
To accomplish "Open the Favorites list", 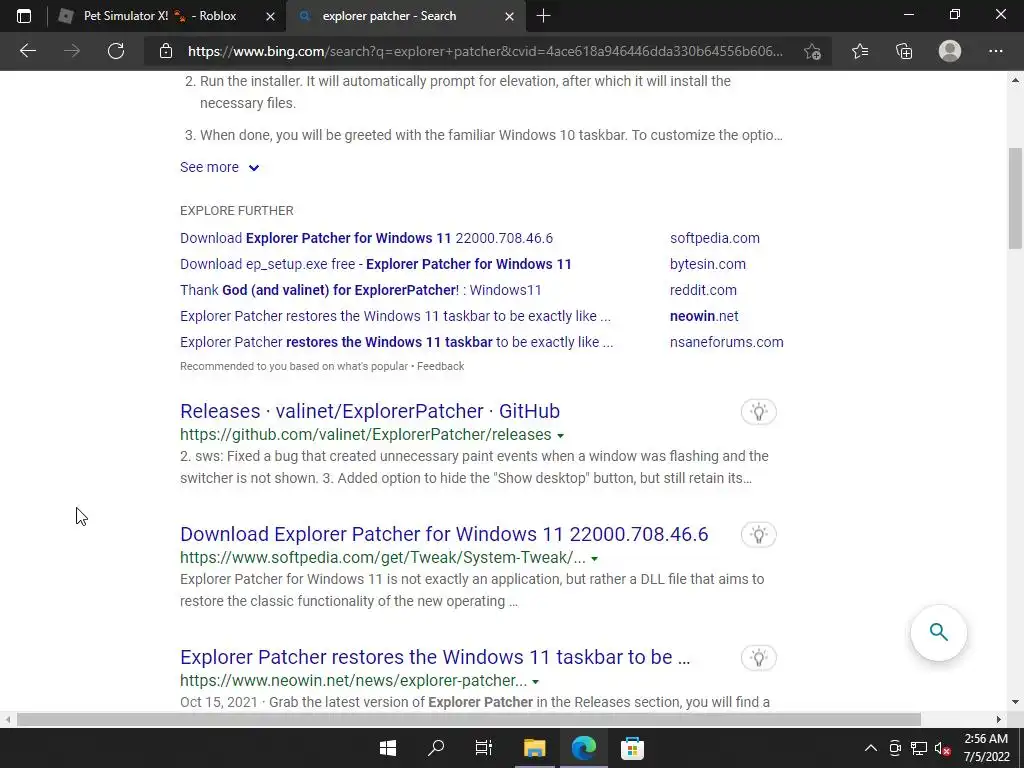I will (x=860, y=51).
